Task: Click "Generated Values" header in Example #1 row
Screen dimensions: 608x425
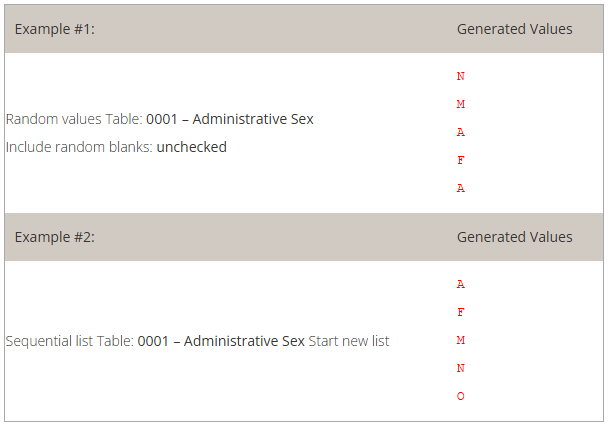Action: (x=514, y=29)
